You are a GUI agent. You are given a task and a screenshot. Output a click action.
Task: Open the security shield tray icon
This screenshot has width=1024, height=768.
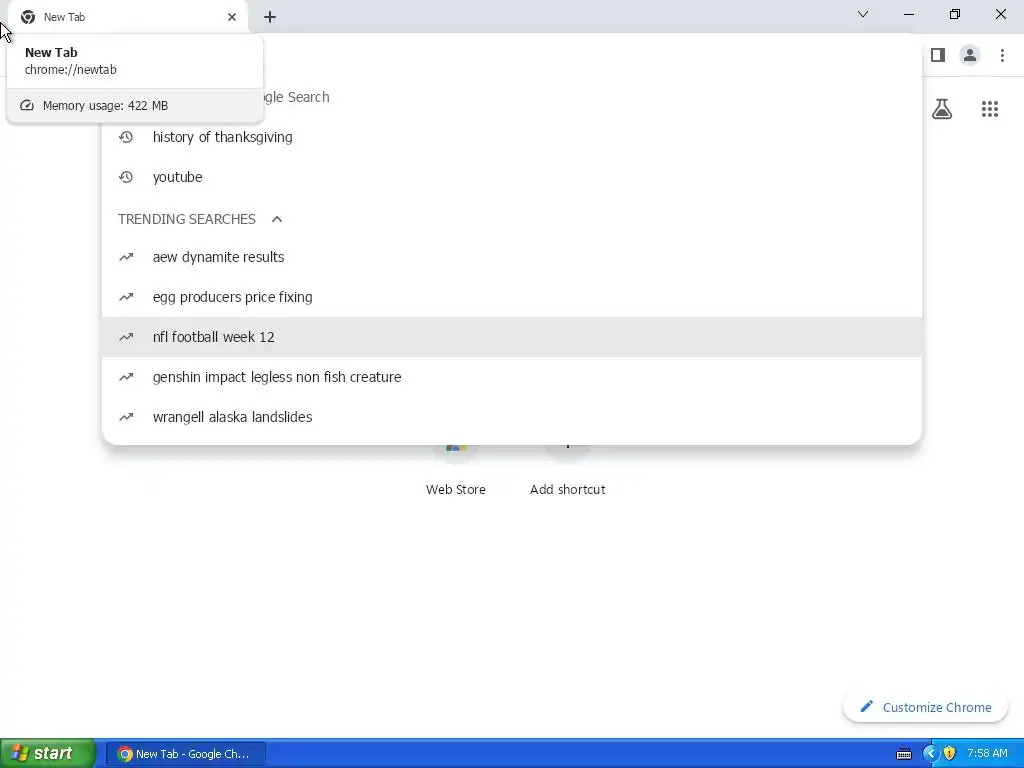(950, 754)
